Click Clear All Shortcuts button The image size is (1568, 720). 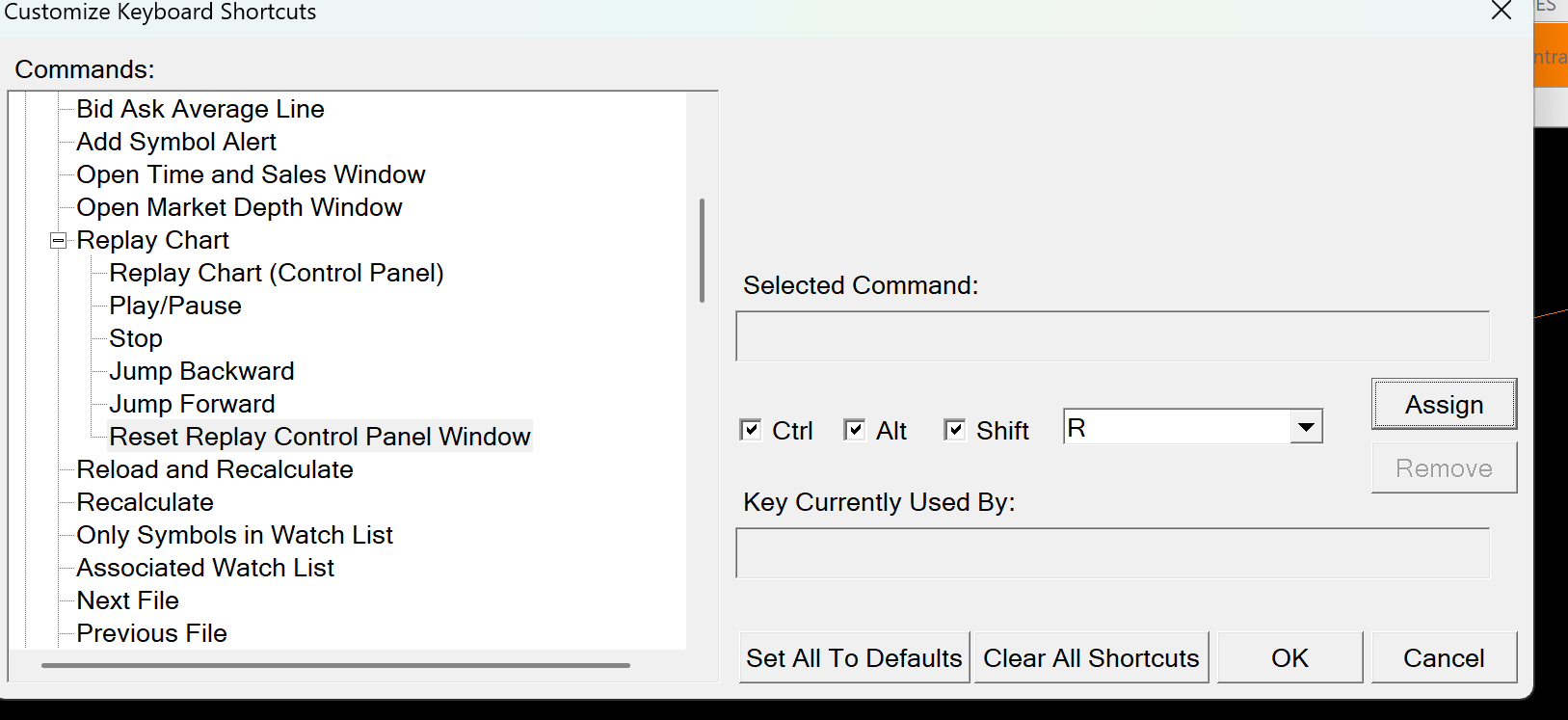[1090, 658]
